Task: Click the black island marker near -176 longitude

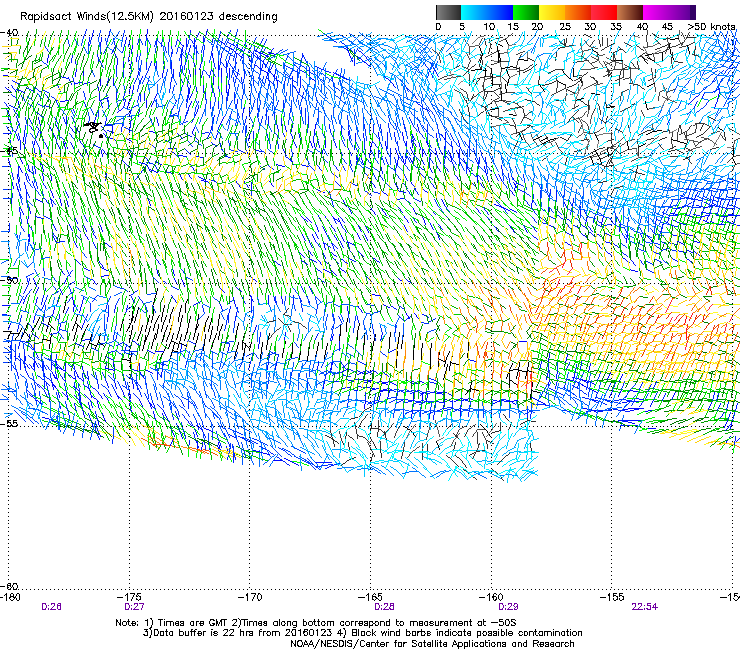Action: 95,129
